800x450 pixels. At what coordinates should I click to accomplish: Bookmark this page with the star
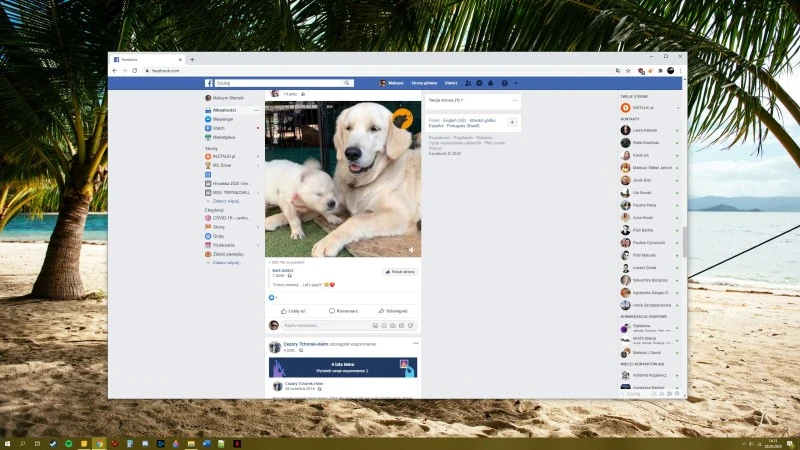click(628, 70)
